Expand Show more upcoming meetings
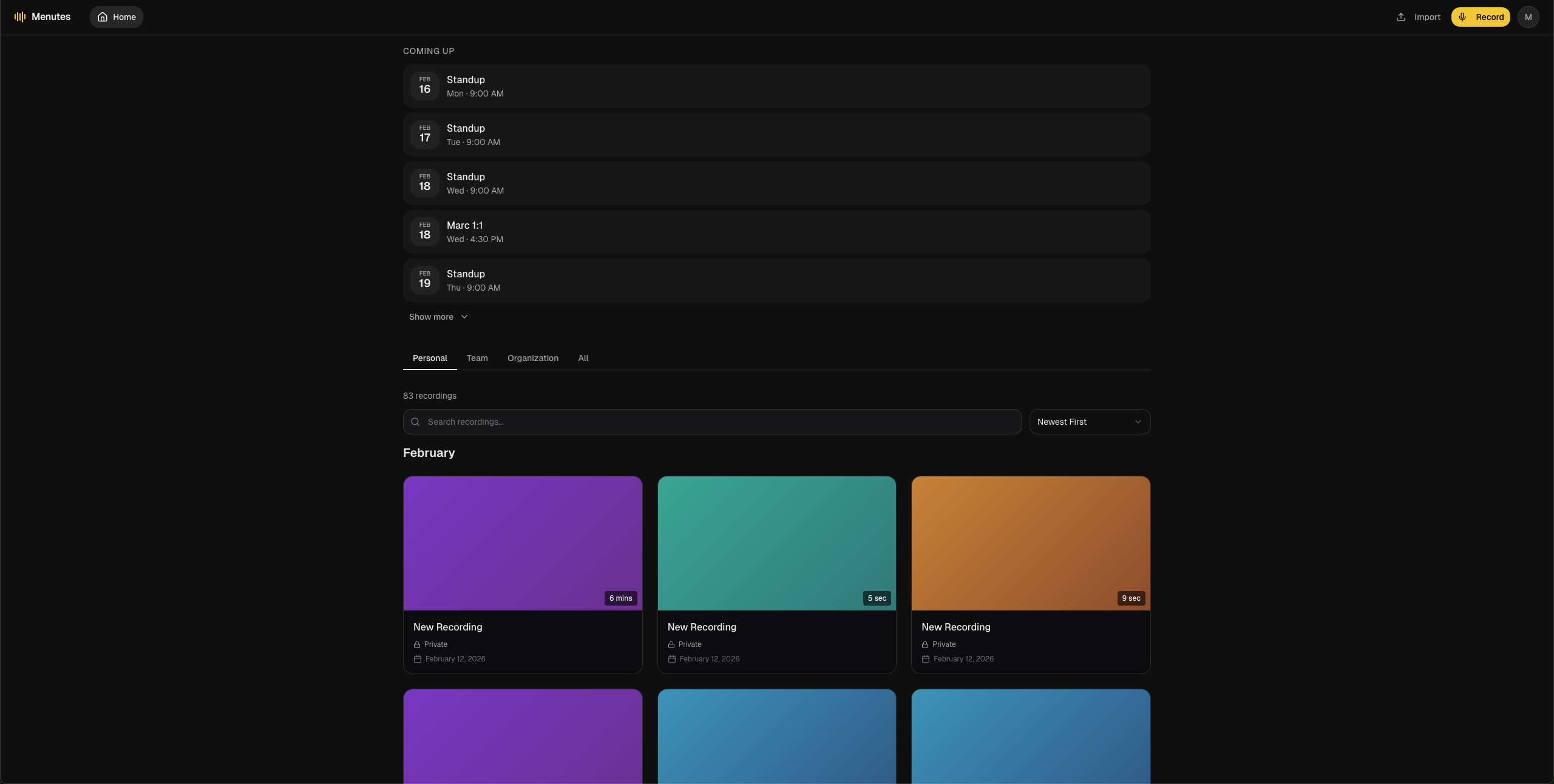 438,317
